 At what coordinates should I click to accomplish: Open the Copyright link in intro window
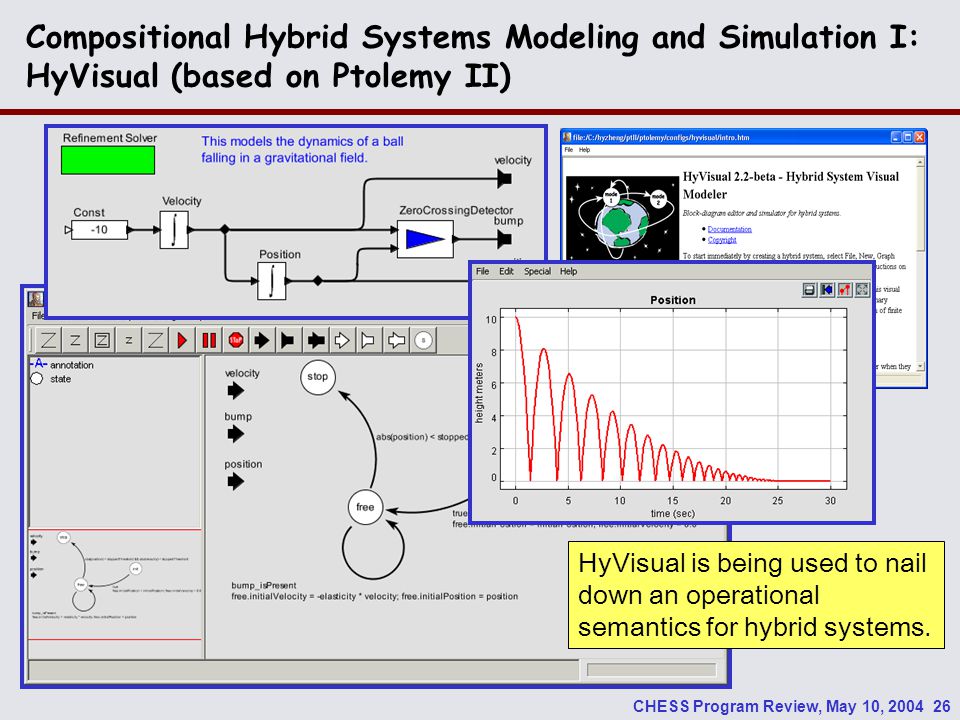[722, 240]
